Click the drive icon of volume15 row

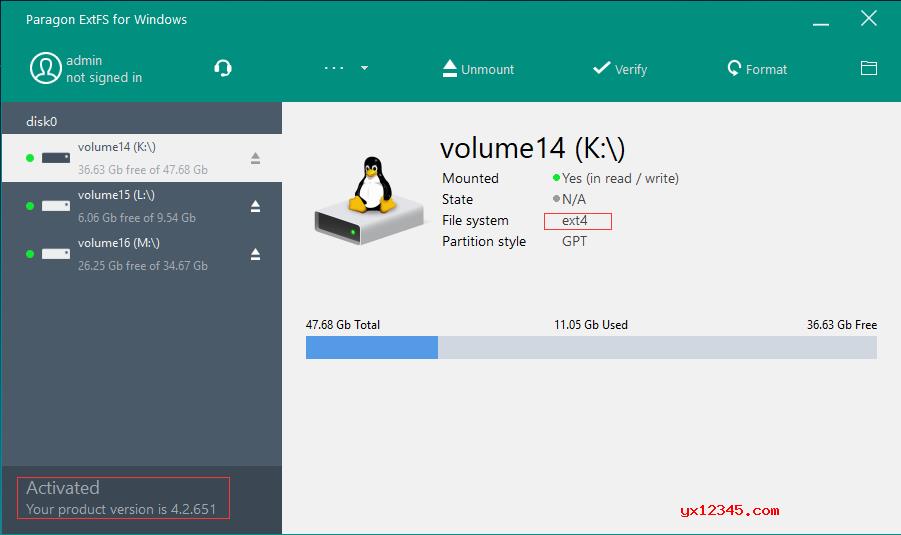pos(56,206)
